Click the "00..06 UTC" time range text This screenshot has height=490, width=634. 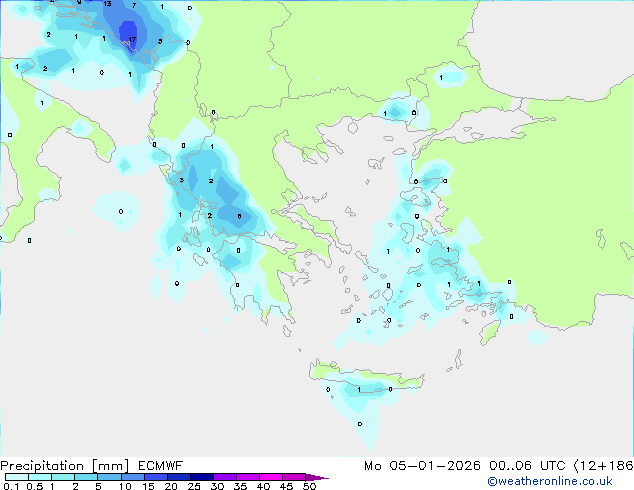(x=527, y=466)
